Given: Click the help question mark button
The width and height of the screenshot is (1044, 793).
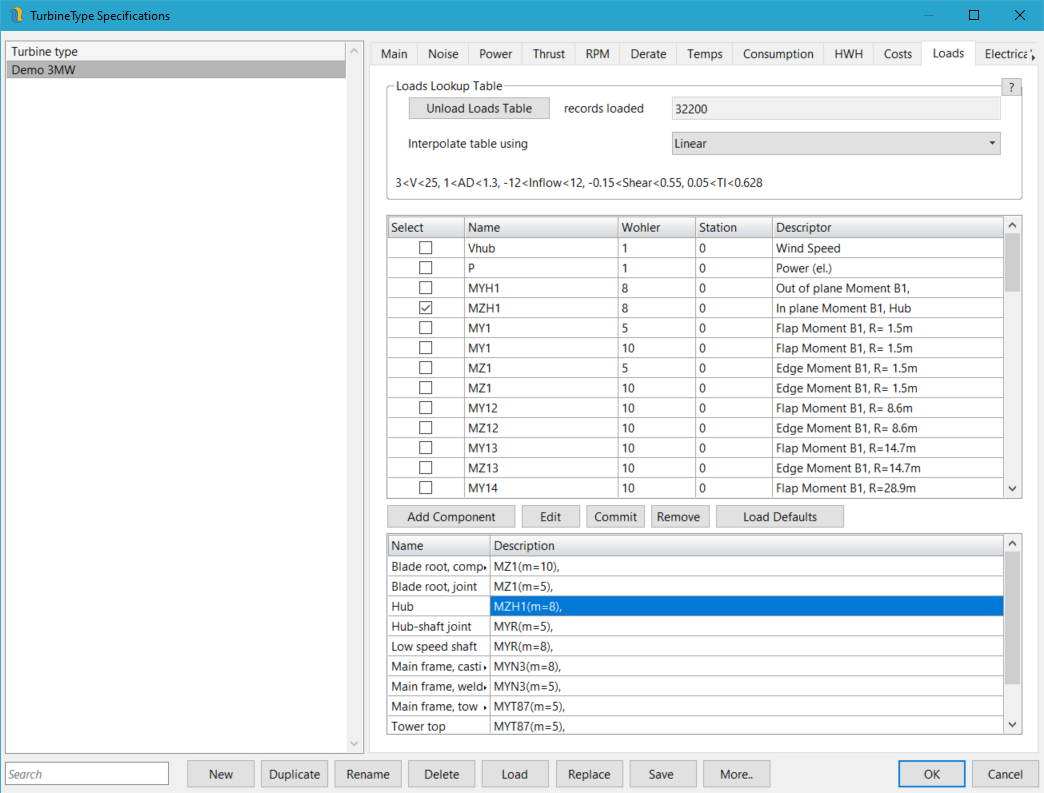Looking at the screenshot, I should pyautogui.click(x=1011, y=88).
